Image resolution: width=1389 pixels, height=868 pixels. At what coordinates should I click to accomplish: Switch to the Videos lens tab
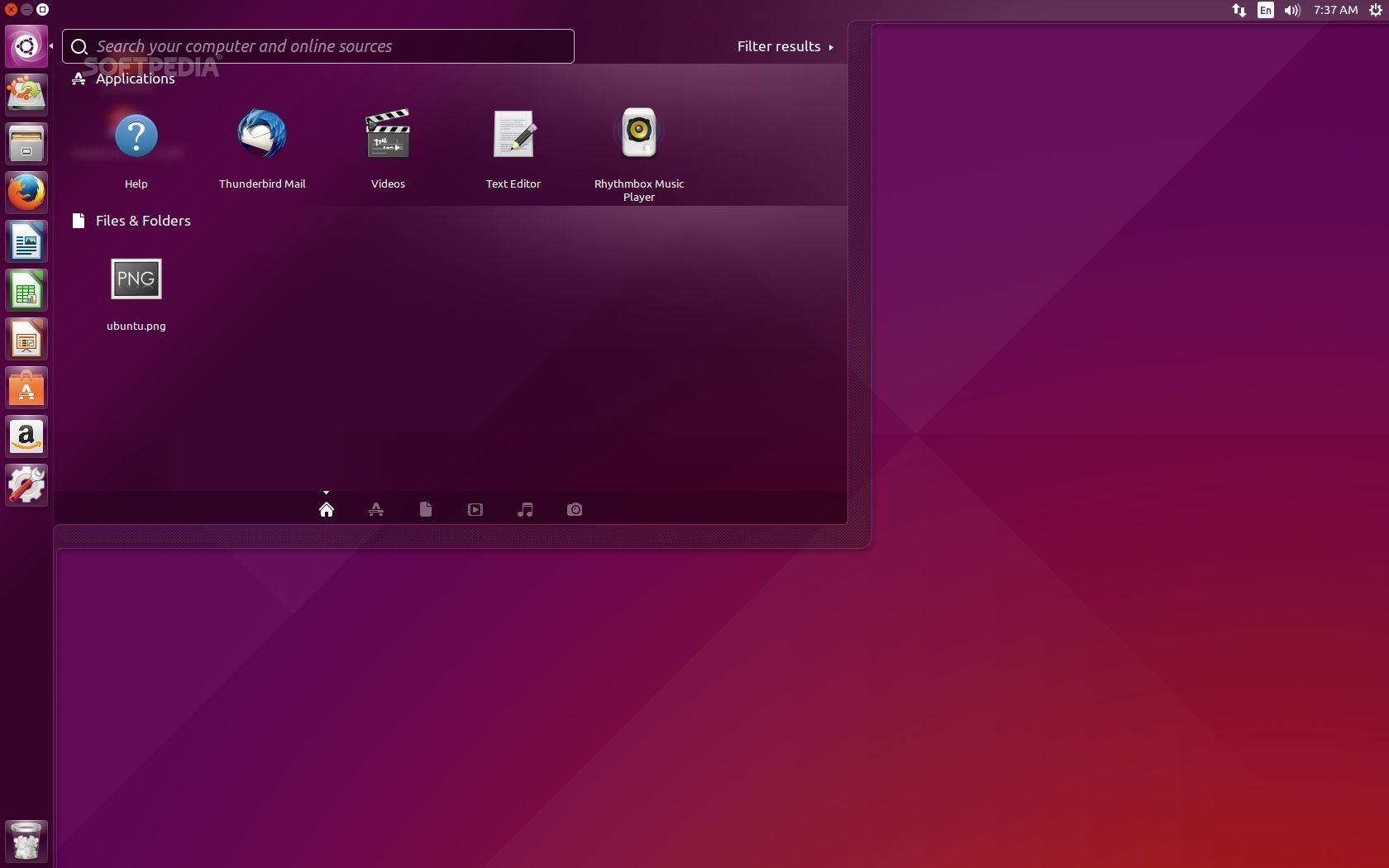[x=475, y=509]
